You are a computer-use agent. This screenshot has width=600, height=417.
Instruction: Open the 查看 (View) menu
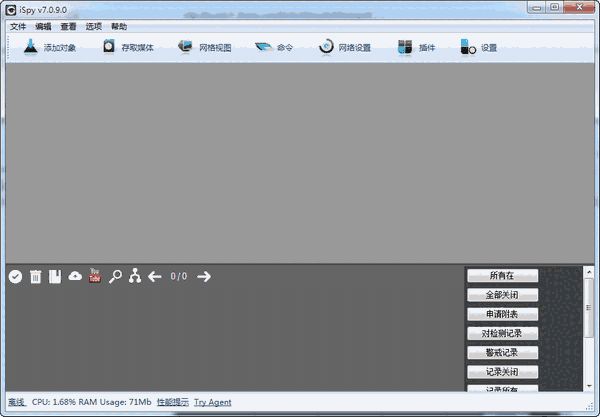tap(68, 26)
